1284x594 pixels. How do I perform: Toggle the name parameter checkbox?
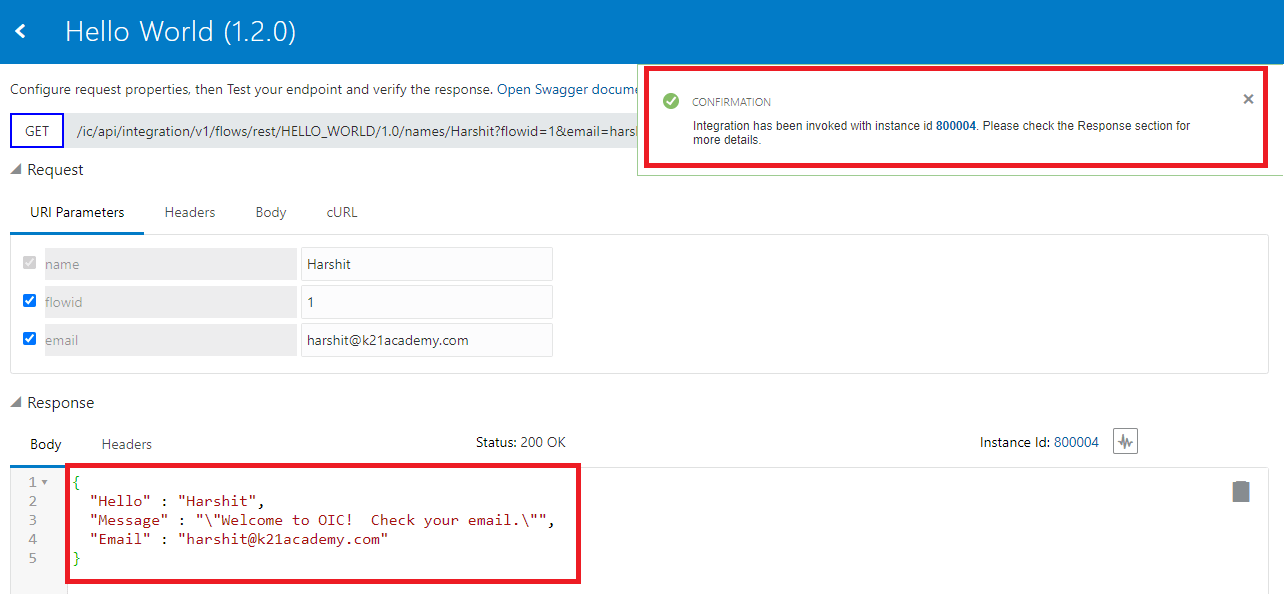(29, 263)
